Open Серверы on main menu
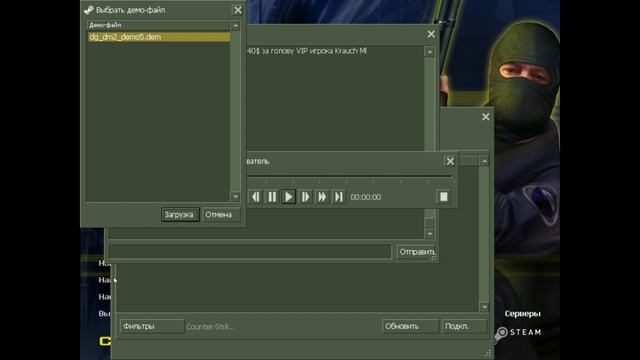 tap(522, 314)
